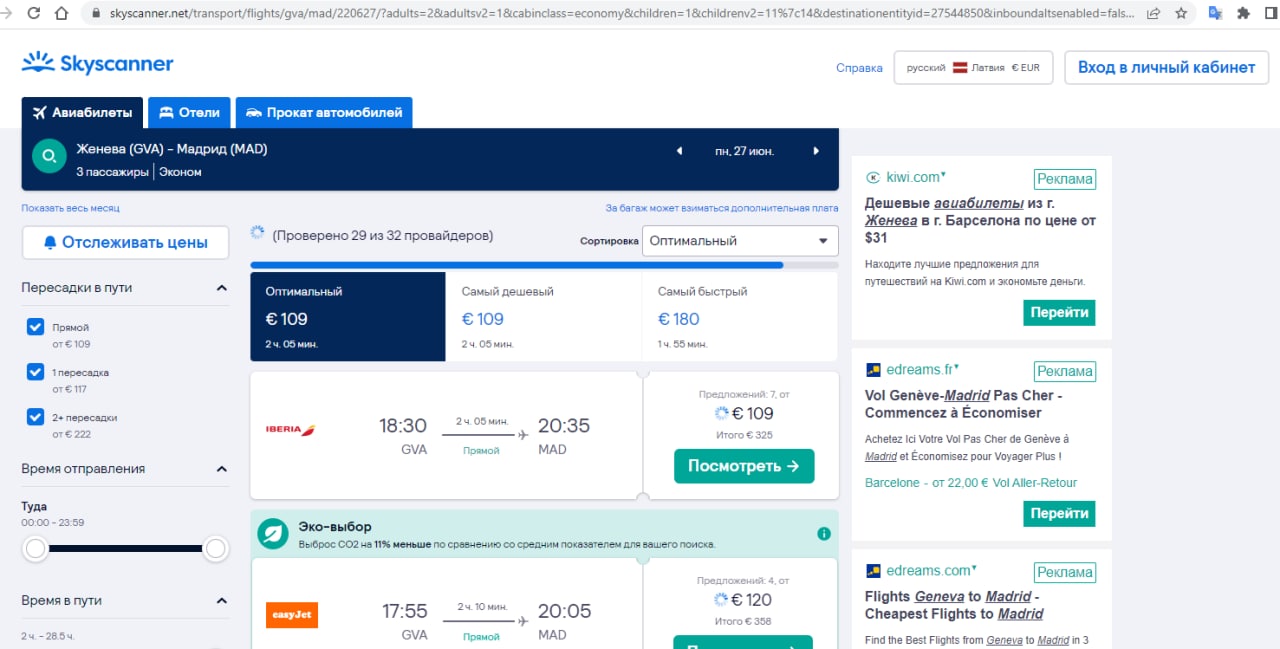Collapse the Пересадки в пути section
The image size is (1280, 649).
tap(221, 288)
